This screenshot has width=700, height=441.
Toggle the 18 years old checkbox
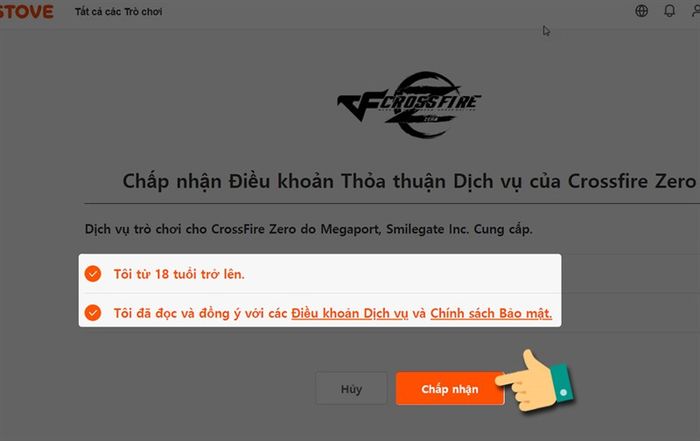[x=93, y=274]
